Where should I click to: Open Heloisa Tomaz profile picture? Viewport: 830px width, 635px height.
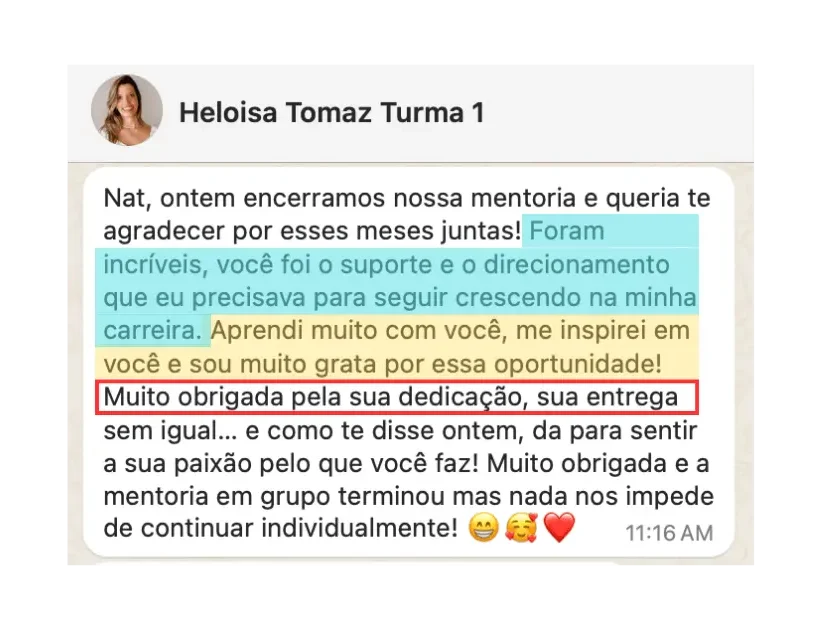coord(127,110)
